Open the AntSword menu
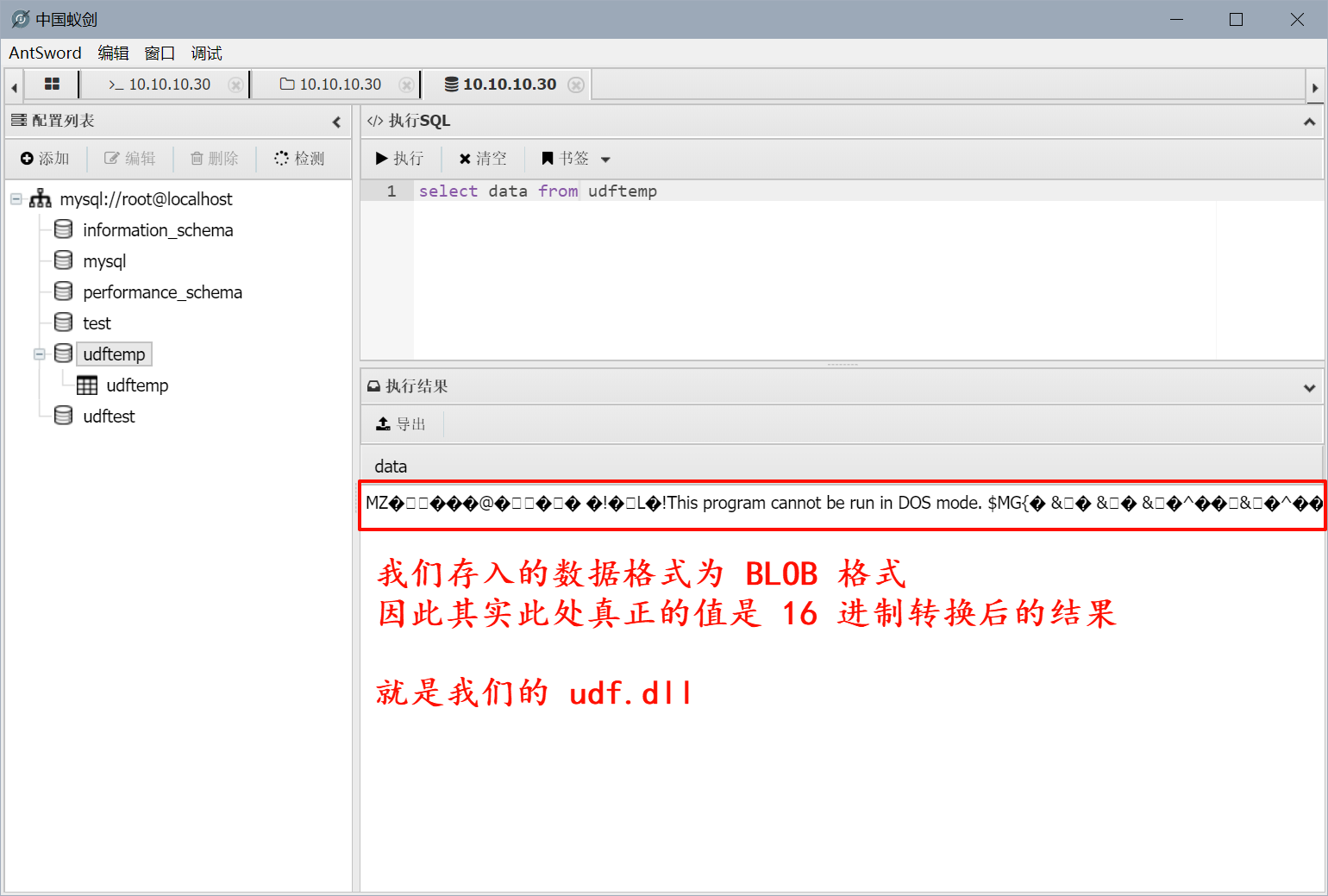The width and height of the screenshot is (1328, 896). pos(45,53)
